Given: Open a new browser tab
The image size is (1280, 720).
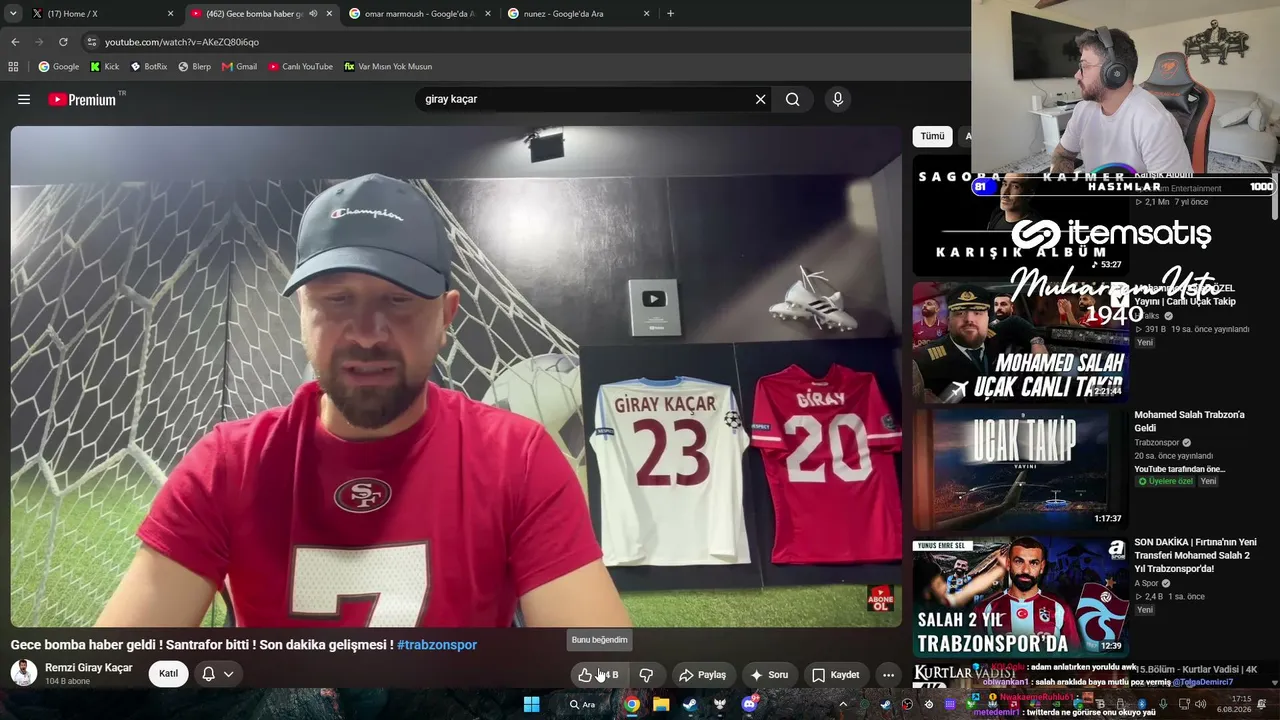Looking at the screenshot, I should click(x=670, y=14).
